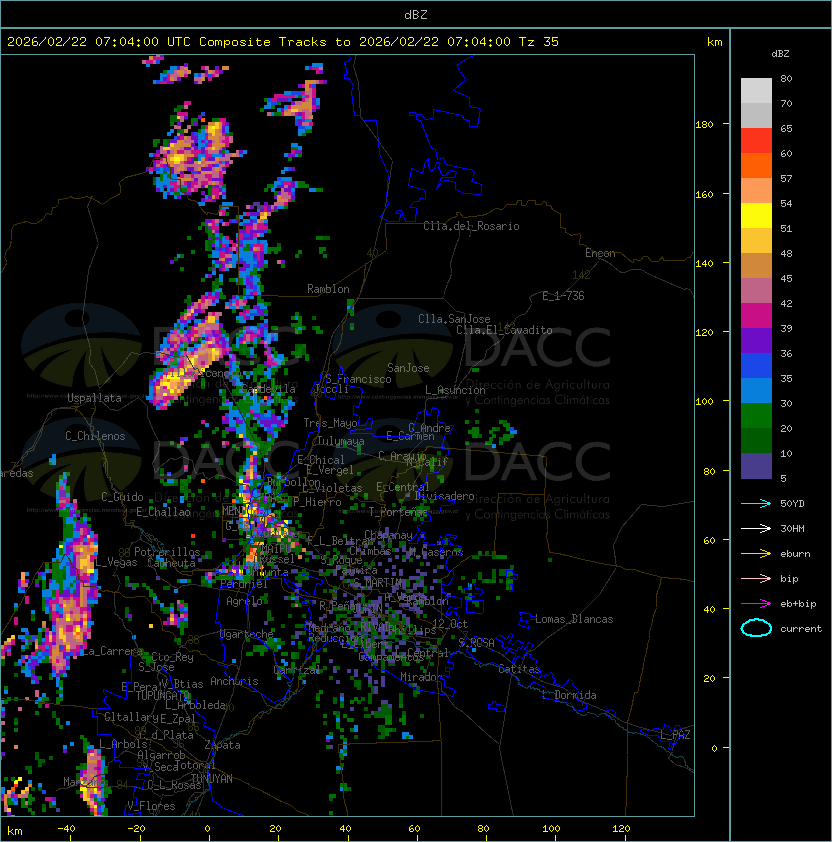
Task: Click the yellow eburn arrow in legend
Action: [756, 554]
